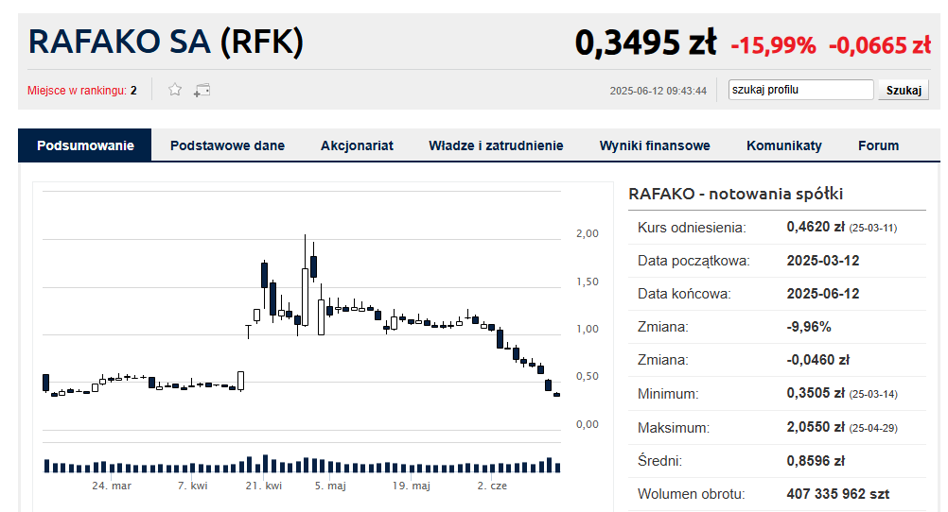This screenshot has height=512, width=948.
Task: Go to the Władze i zatrudnienie tab
Action: (496, 145)
